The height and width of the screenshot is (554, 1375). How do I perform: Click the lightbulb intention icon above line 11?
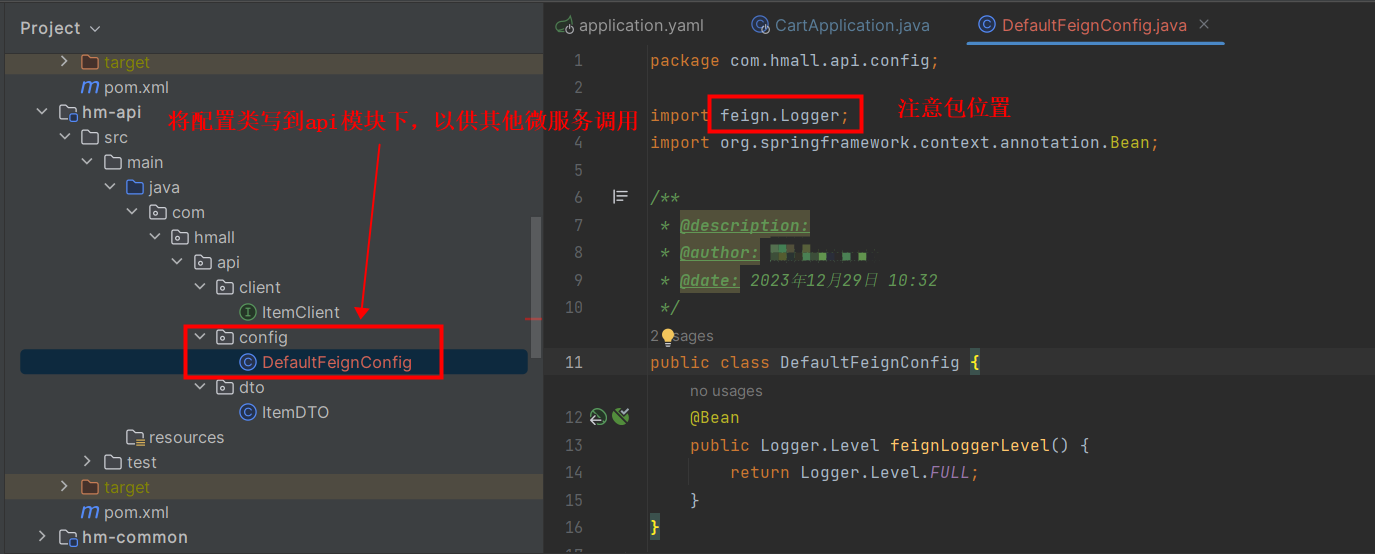coord(668,337)
